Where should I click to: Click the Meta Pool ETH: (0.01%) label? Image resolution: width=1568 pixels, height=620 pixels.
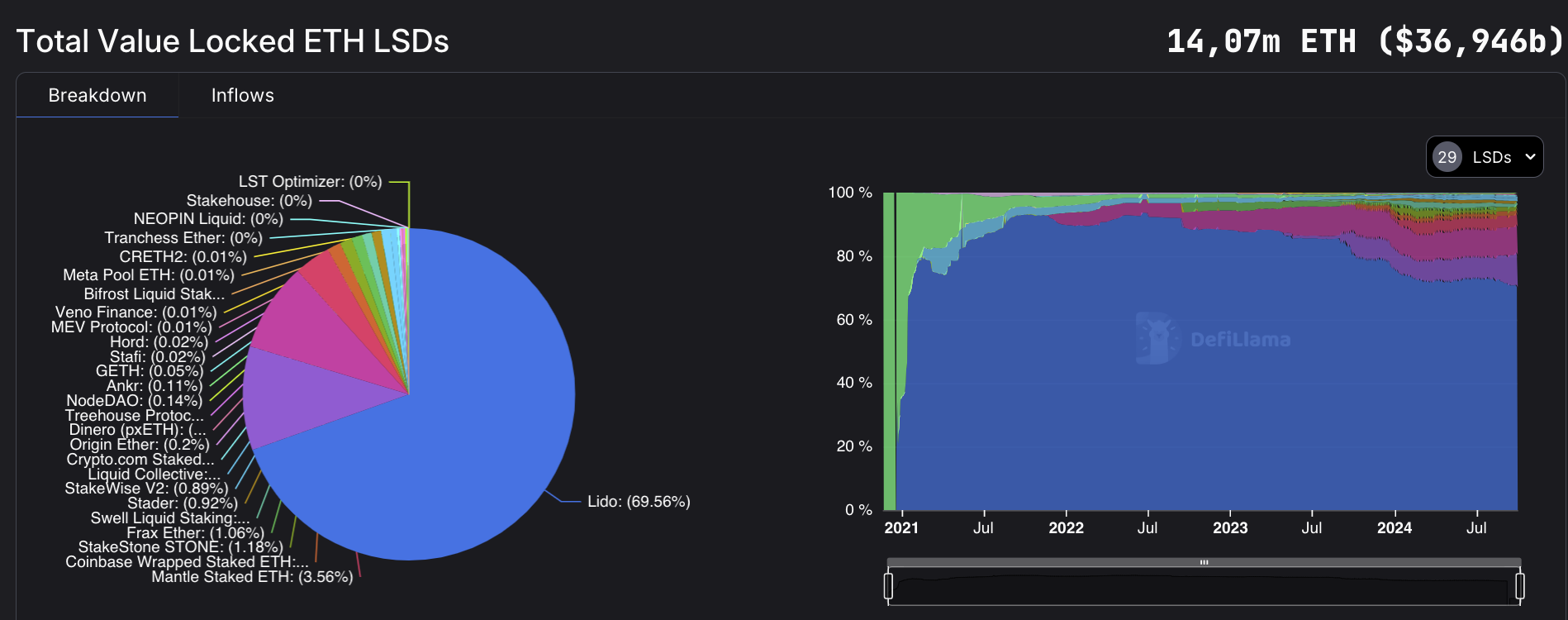tap(149, 275)
